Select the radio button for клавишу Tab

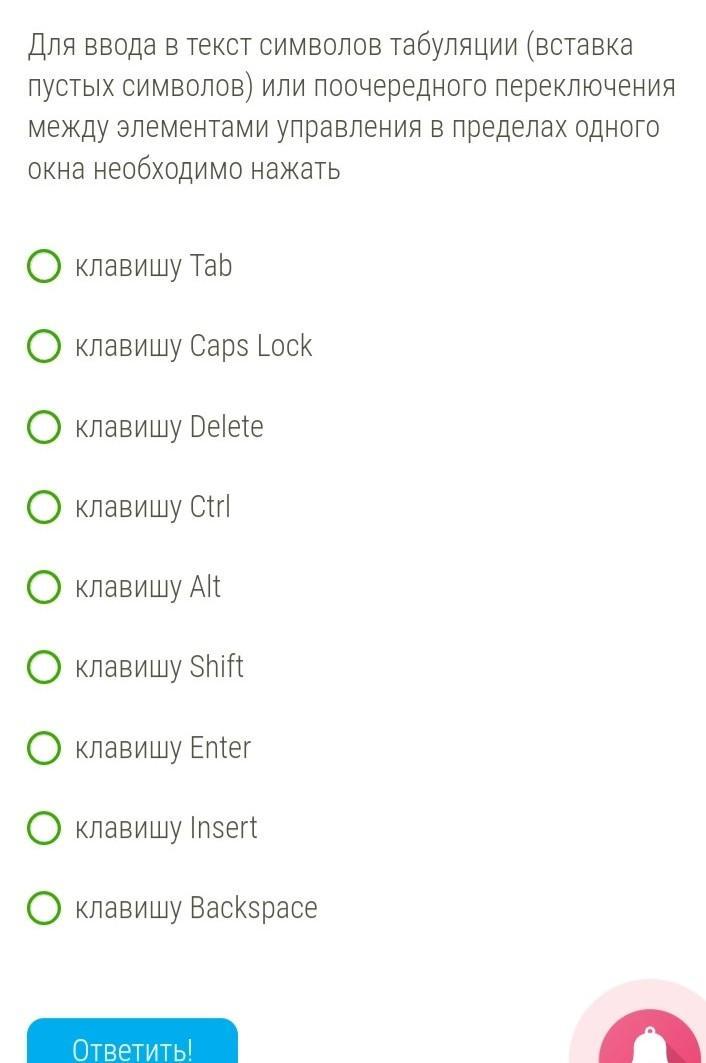[43, 267]
